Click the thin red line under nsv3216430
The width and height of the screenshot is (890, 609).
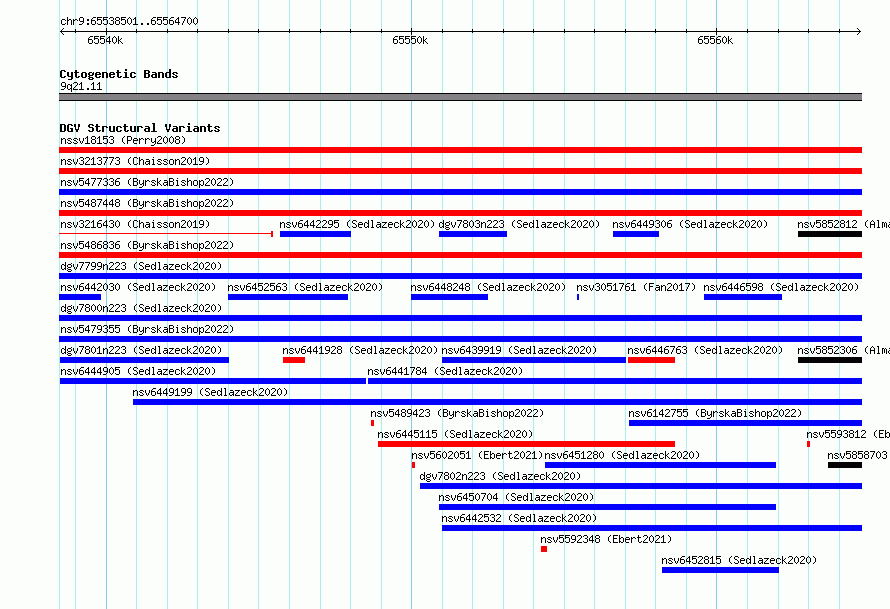[x=166, y=234]
